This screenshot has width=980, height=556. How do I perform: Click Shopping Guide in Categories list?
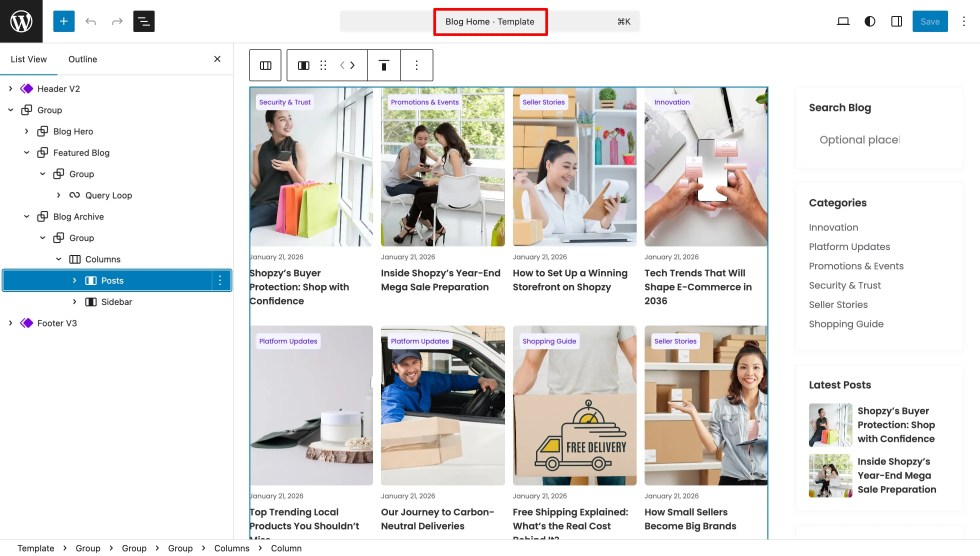pyautogui.click(x=846, y=324)
